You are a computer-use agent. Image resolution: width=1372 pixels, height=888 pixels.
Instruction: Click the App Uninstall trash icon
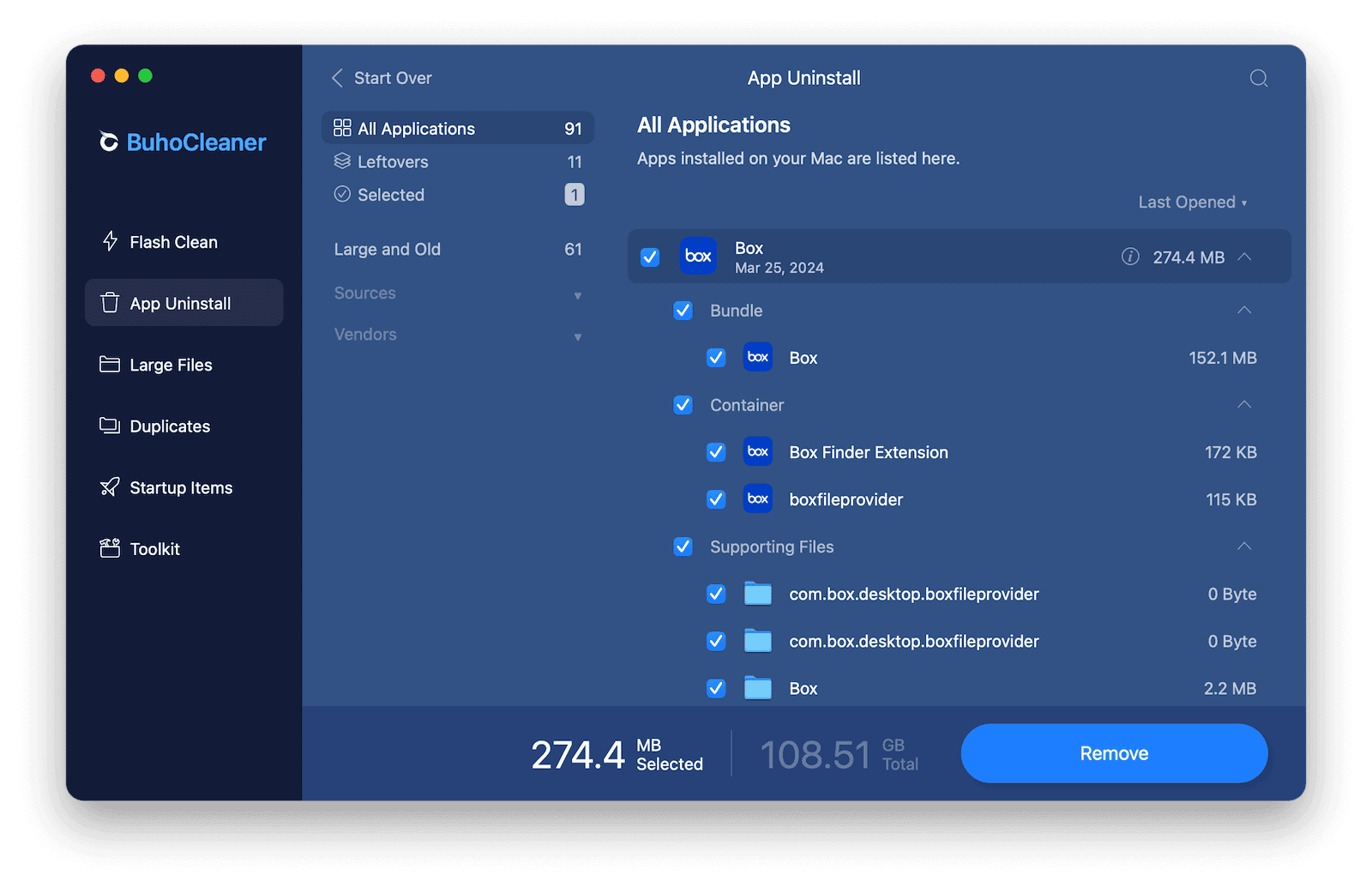110,303
